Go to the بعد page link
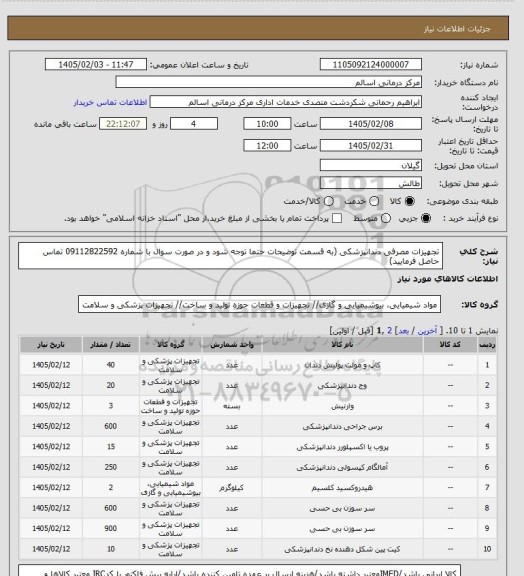Screen dimensions: 524x576 403,331
